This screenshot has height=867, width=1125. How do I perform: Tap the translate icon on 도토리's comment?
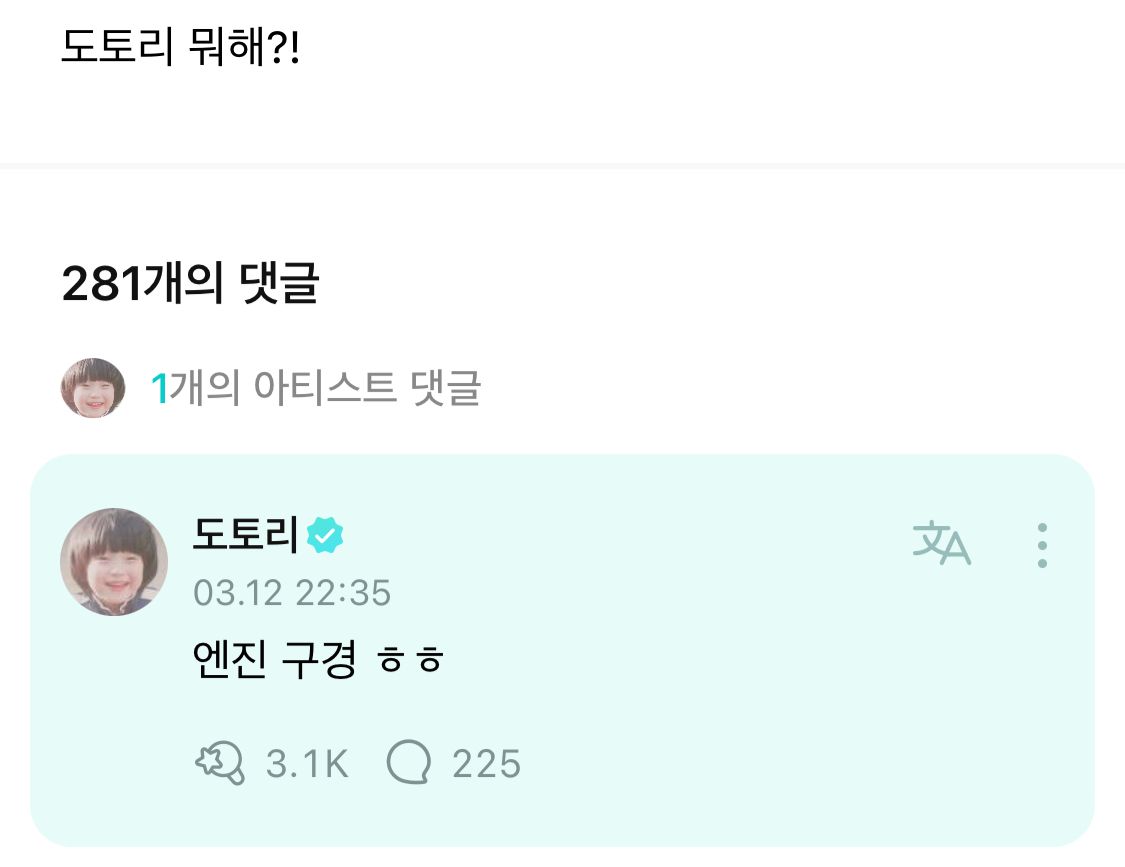(941, 544)
